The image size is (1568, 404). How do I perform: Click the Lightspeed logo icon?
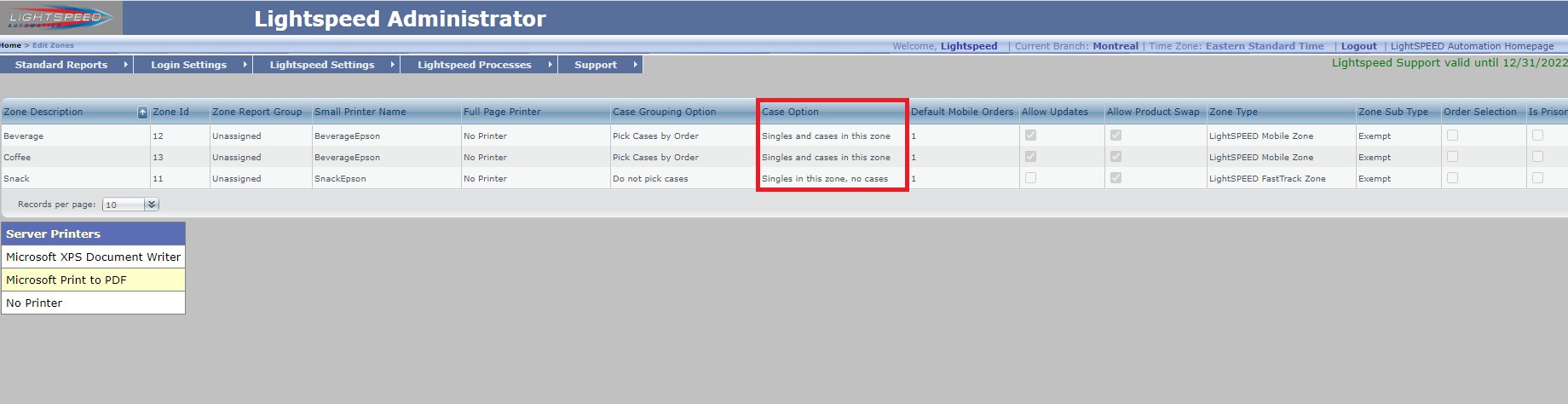(61, 18)
